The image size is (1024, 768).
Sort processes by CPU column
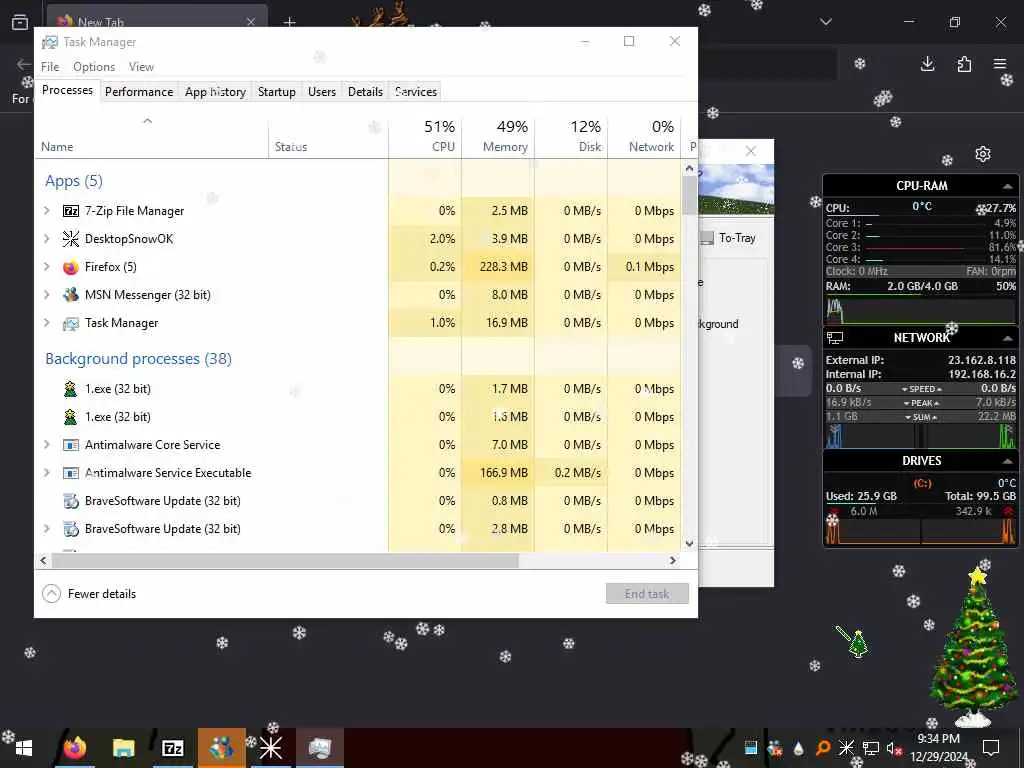coord(425,136)
